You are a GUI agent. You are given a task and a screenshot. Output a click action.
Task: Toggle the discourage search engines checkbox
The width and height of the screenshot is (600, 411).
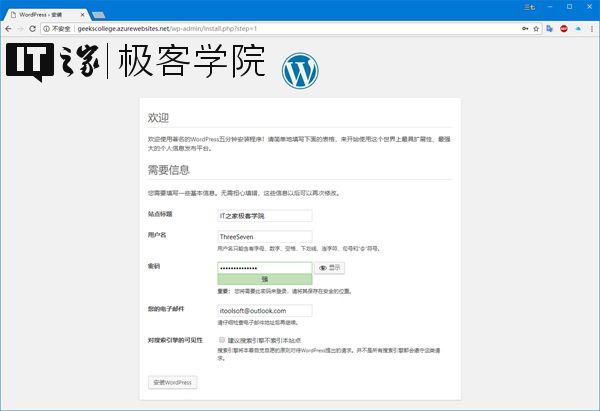click(x=222, y=340)
